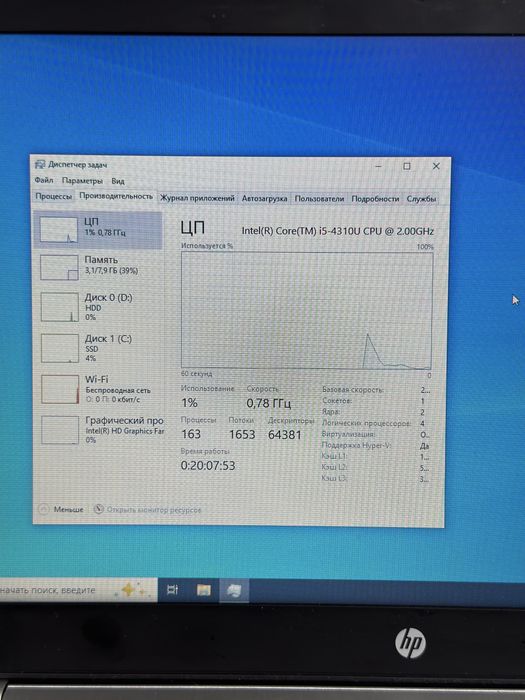This screenshot has height=700, width=525.
Task: Switch to the Пользователи tab
Action: click(x=319, y=199)
